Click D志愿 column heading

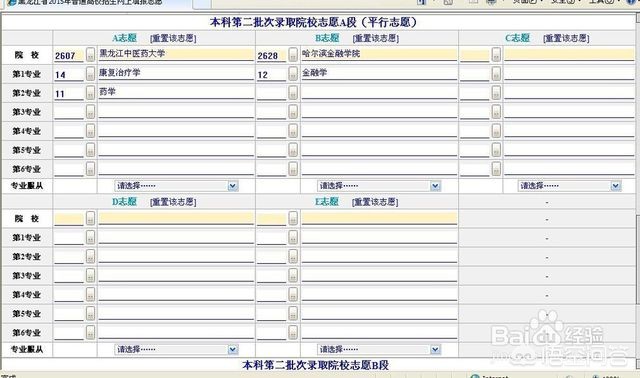coord(124,201)
